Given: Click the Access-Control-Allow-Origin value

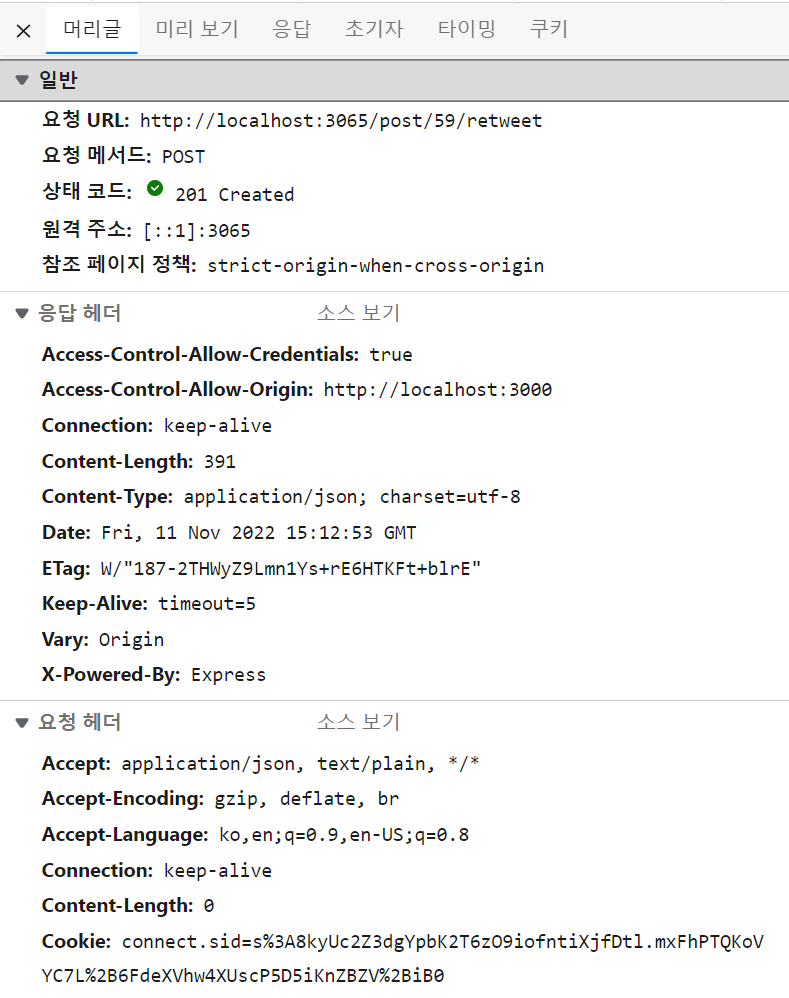Looking at the screenshot, I should click(x=438, y=390).
